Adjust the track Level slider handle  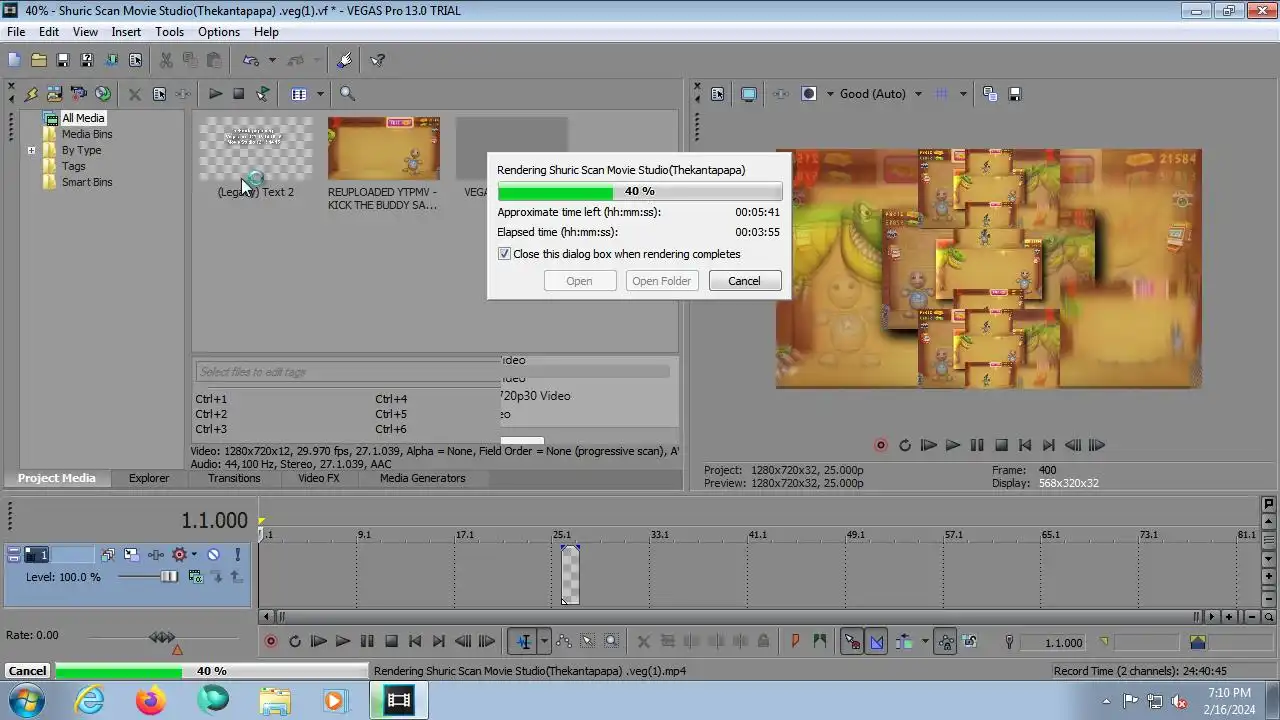(169, 577)
